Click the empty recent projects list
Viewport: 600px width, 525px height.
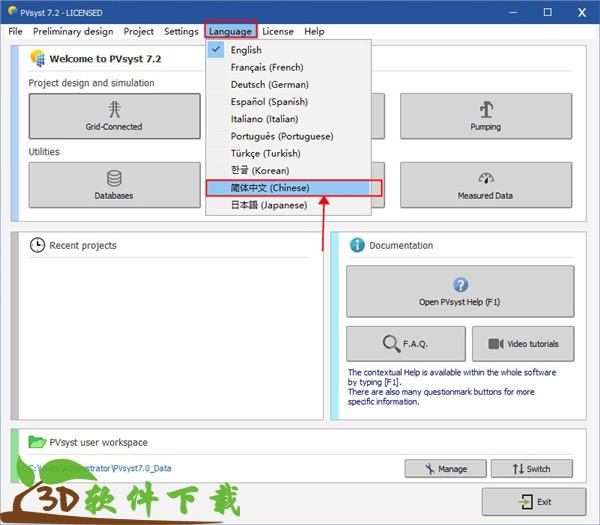click(170, 339)
